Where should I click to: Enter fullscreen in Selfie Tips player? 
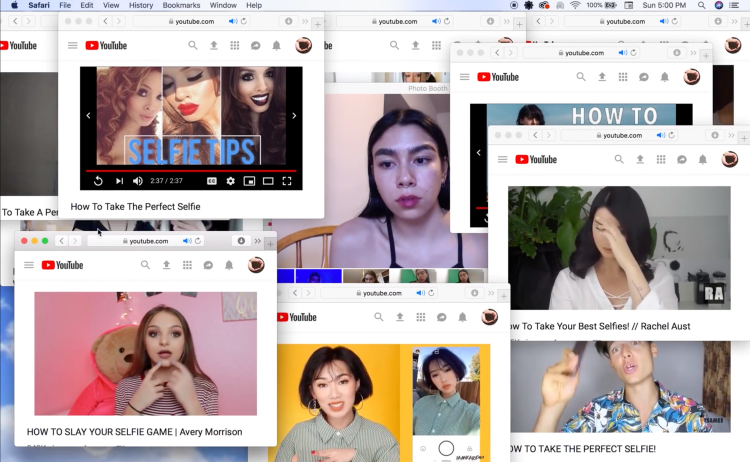point(287,181)
